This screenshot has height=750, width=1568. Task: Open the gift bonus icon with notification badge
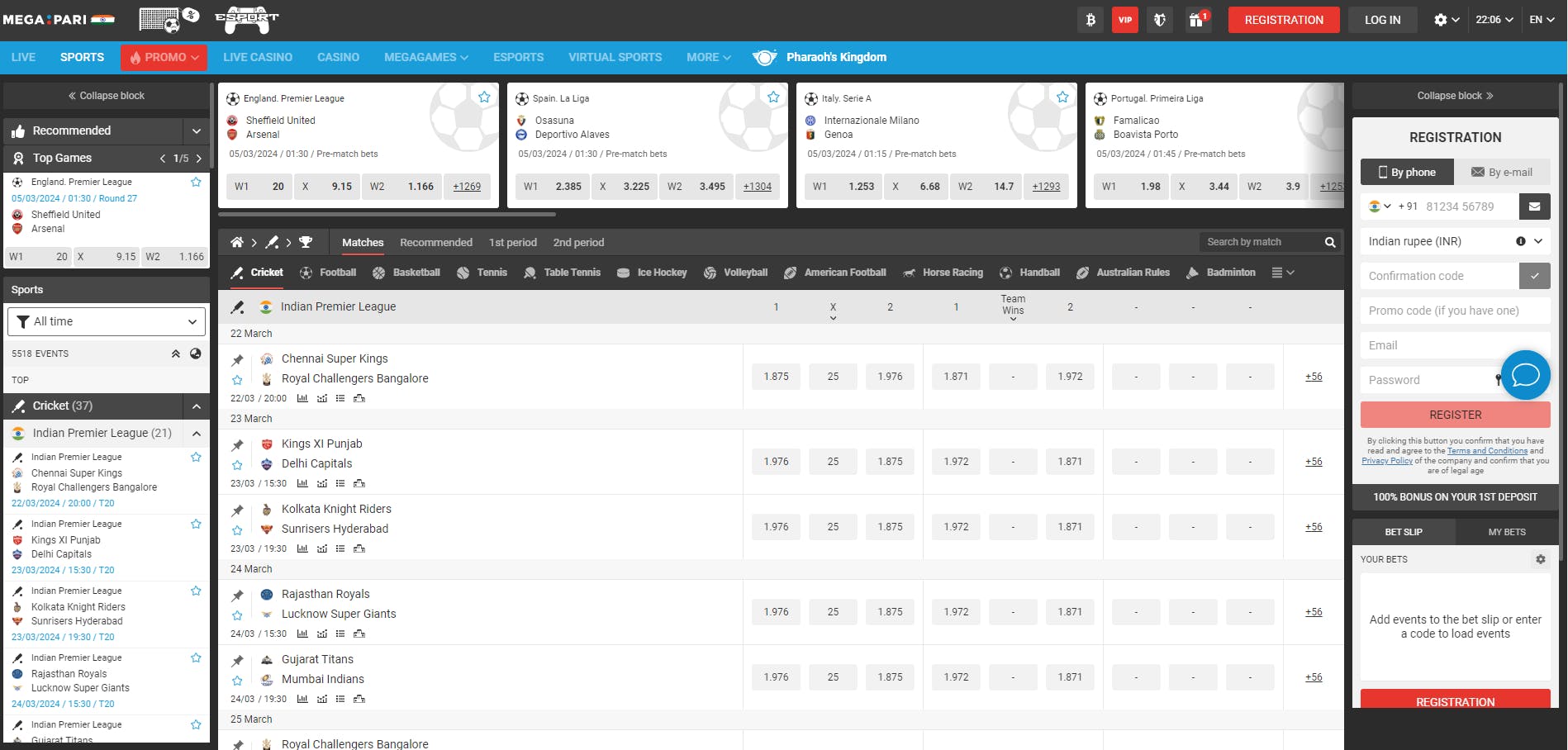point(1196,20)
